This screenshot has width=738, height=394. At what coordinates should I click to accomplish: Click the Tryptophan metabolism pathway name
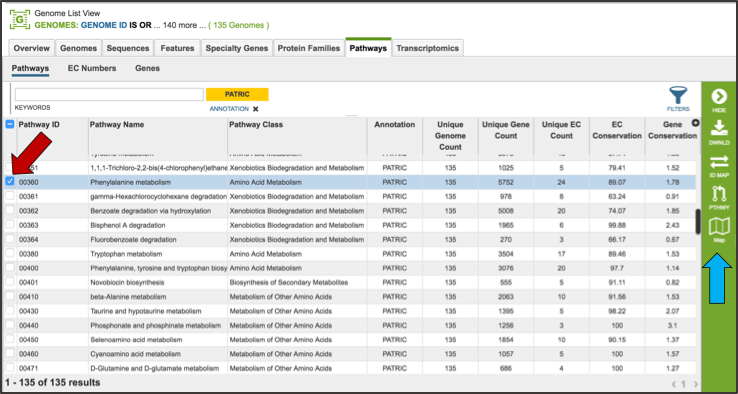click(x=126, y=254)
